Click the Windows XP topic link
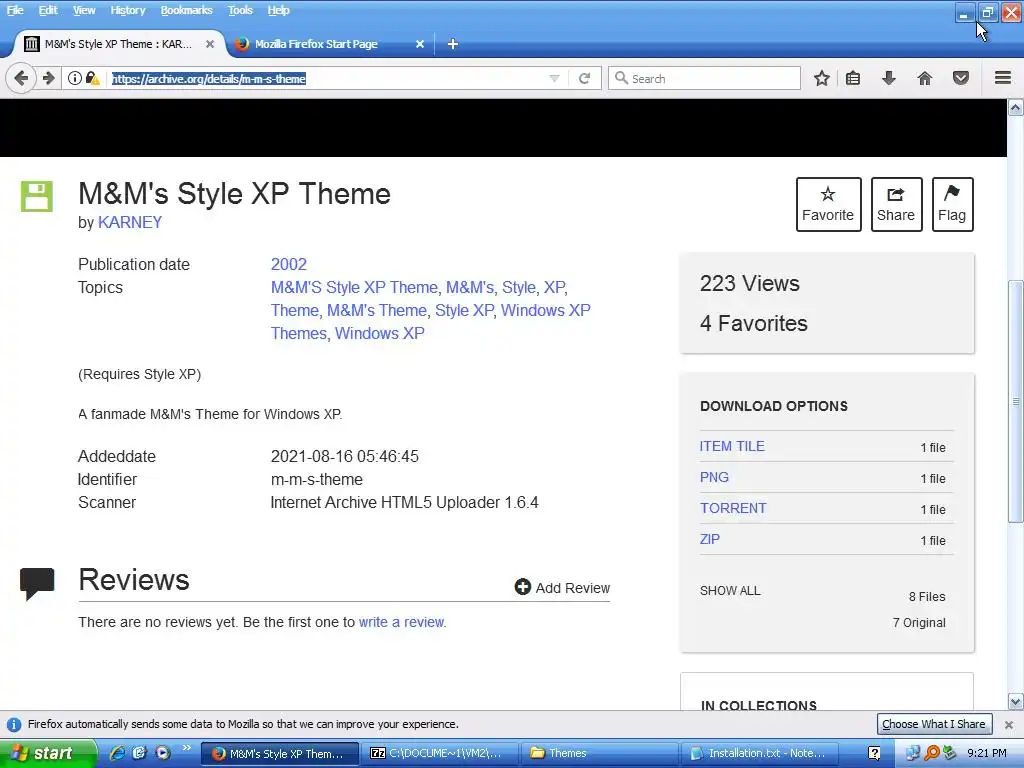 pyautogui.click(x=379, y=333)
